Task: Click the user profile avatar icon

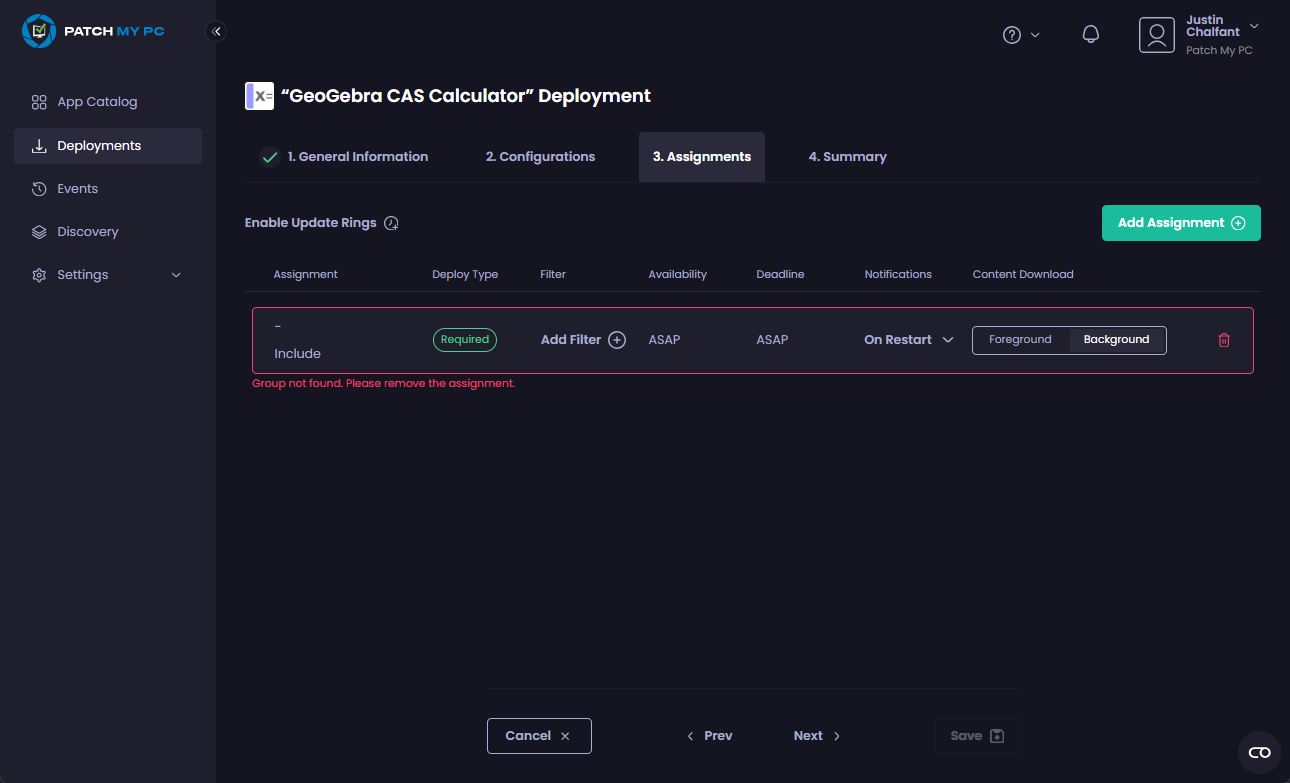Action: click(1156, 35)
